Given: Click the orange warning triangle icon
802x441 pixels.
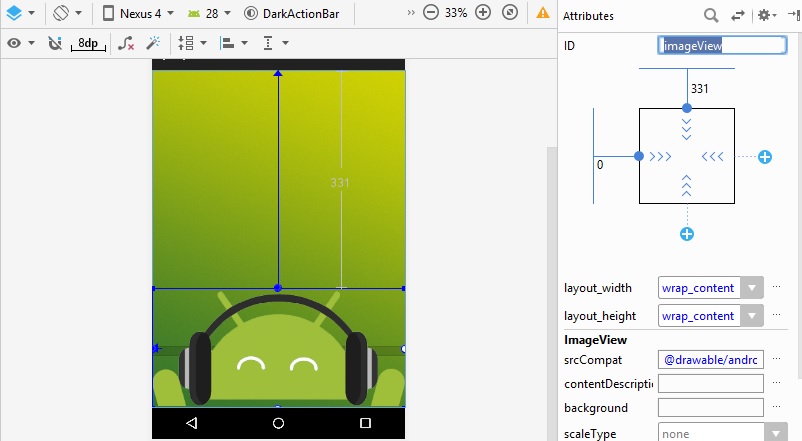Looking at the screenshot, I should [x=542, y=14].
